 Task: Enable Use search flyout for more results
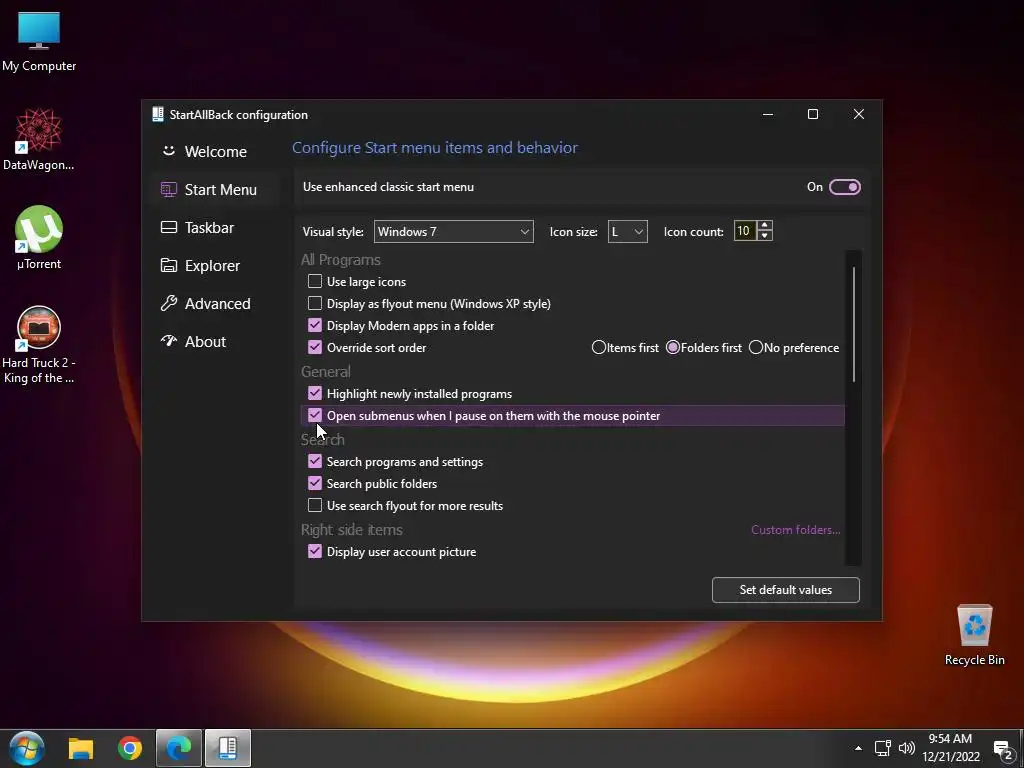[315, 505]
